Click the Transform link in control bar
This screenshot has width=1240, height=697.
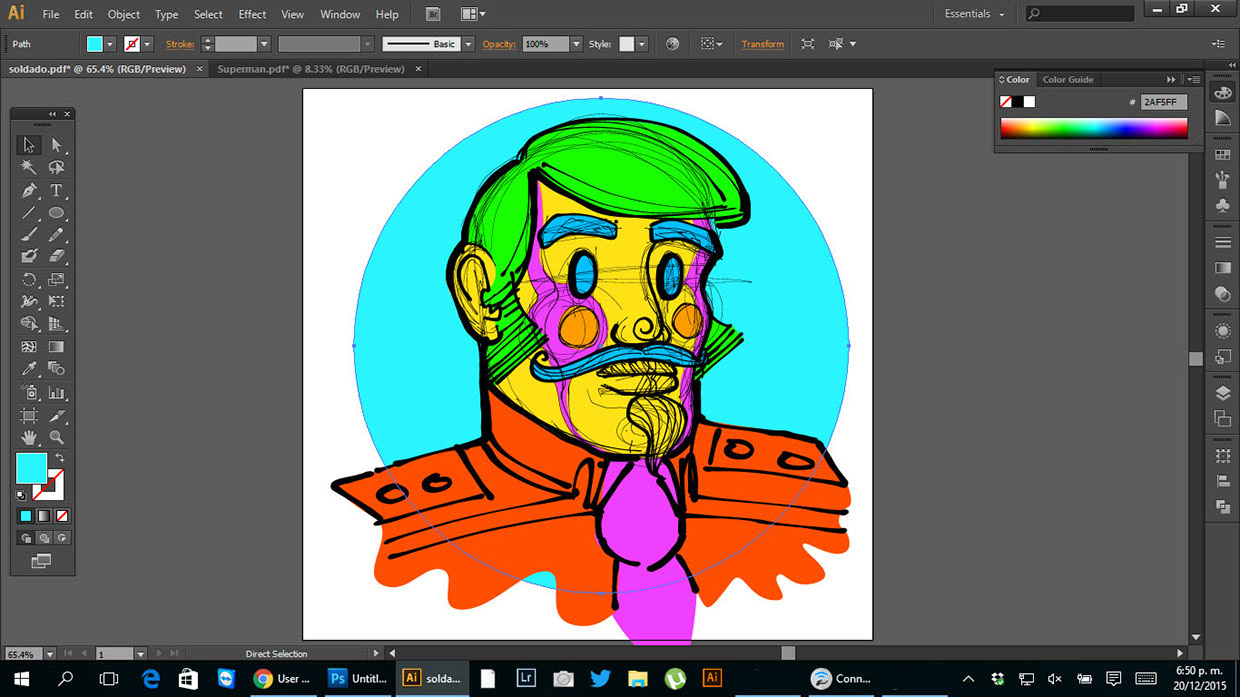point(762,44)
